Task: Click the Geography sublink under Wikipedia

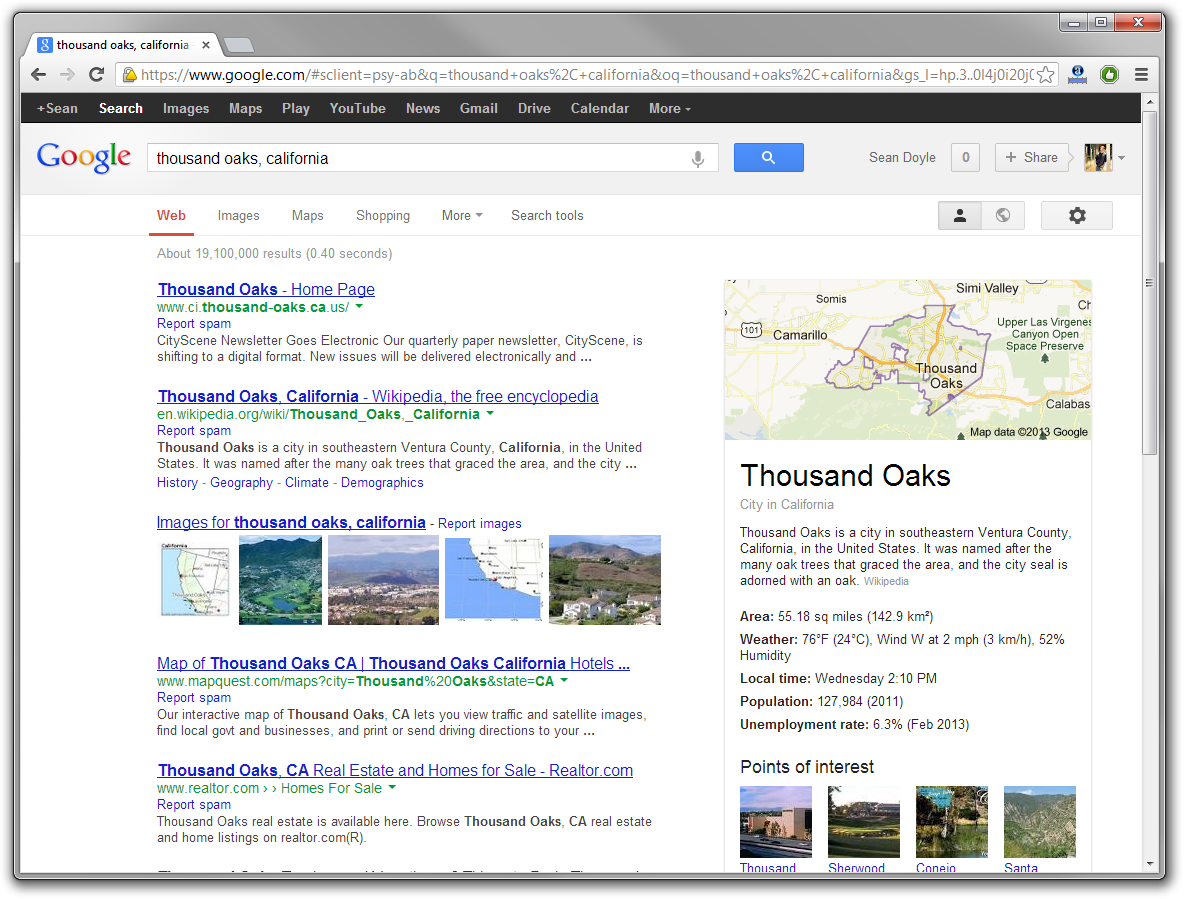Action: (242, 483)
